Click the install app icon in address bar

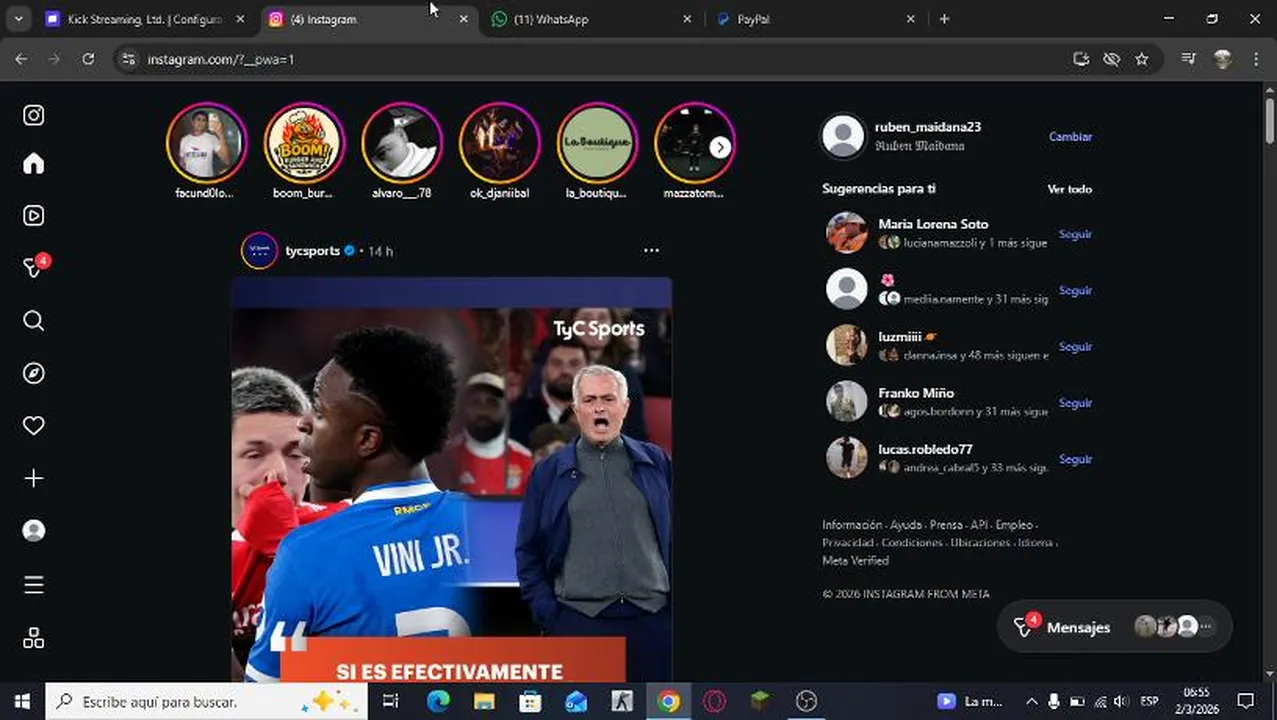[1080, 59]
